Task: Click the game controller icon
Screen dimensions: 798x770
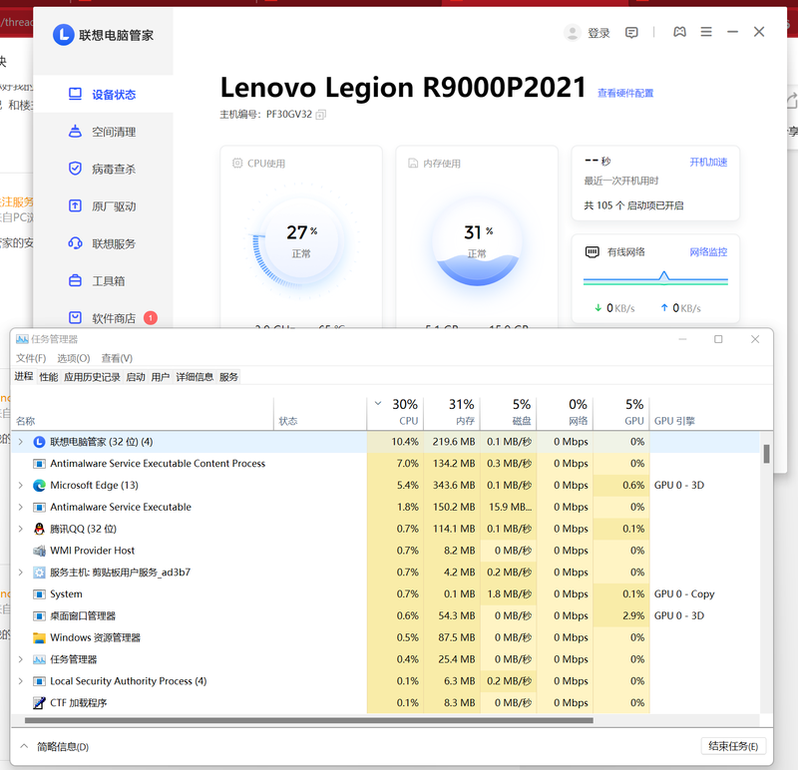Action: tap(679, 33)
